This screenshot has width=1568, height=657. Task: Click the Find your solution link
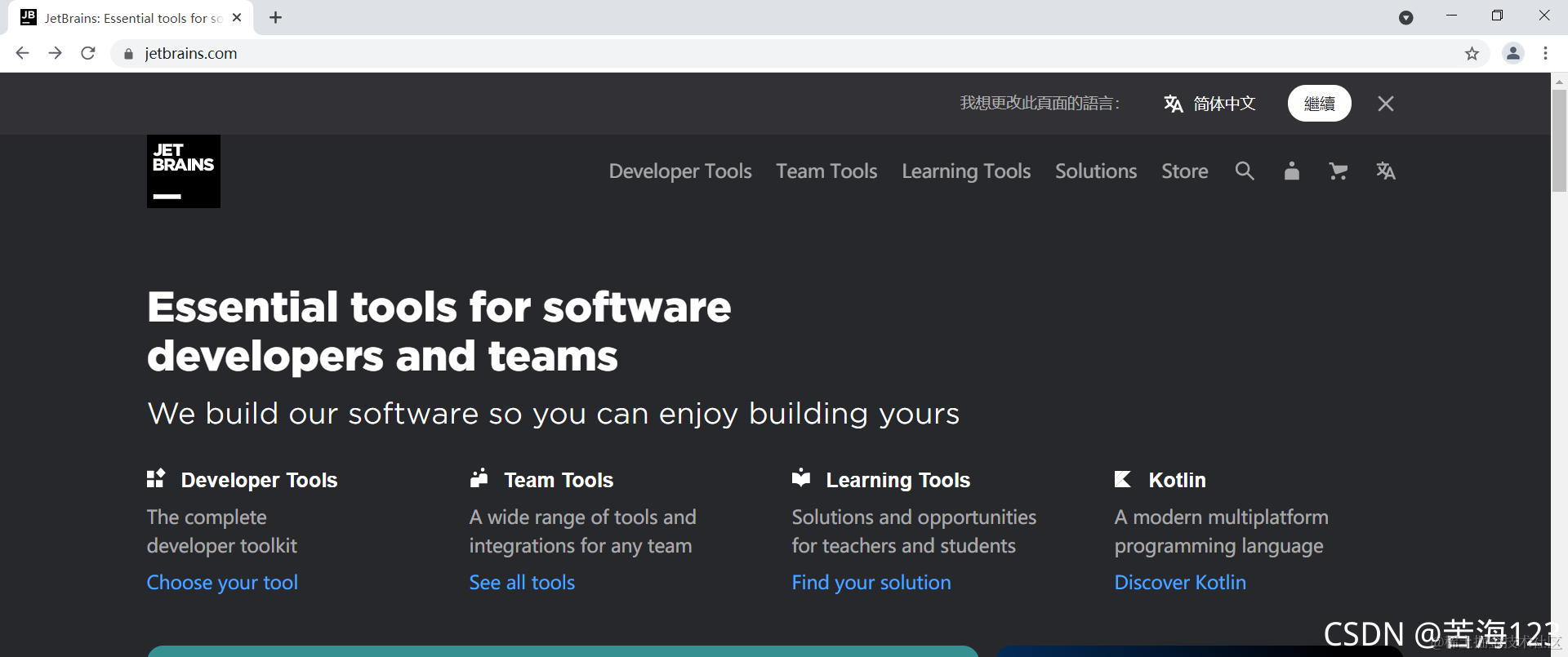click(871, 583)
